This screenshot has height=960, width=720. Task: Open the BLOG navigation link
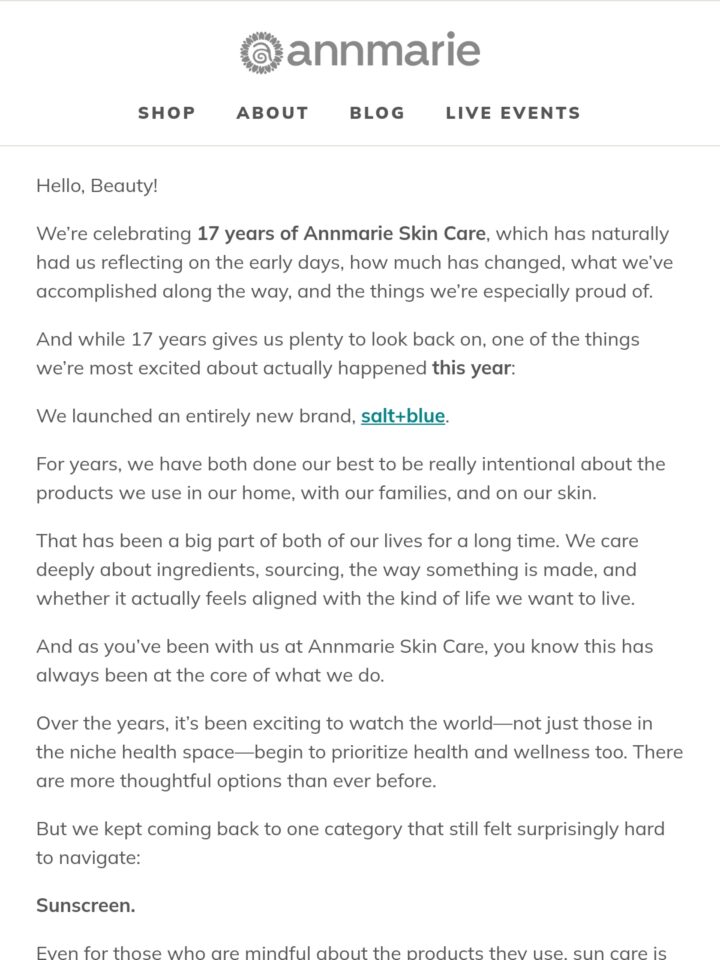pyautogui.click(x=377, y=113)
